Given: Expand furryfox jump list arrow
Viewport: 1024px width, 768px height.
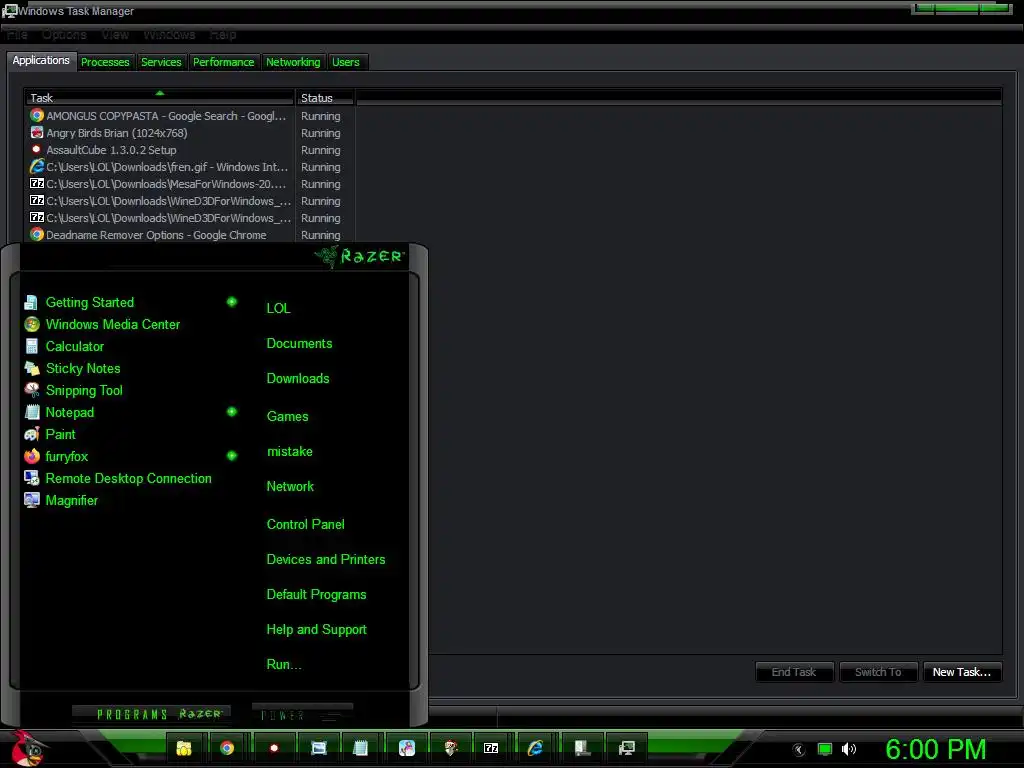Looking at the screenshot, I should pos(232,455).
